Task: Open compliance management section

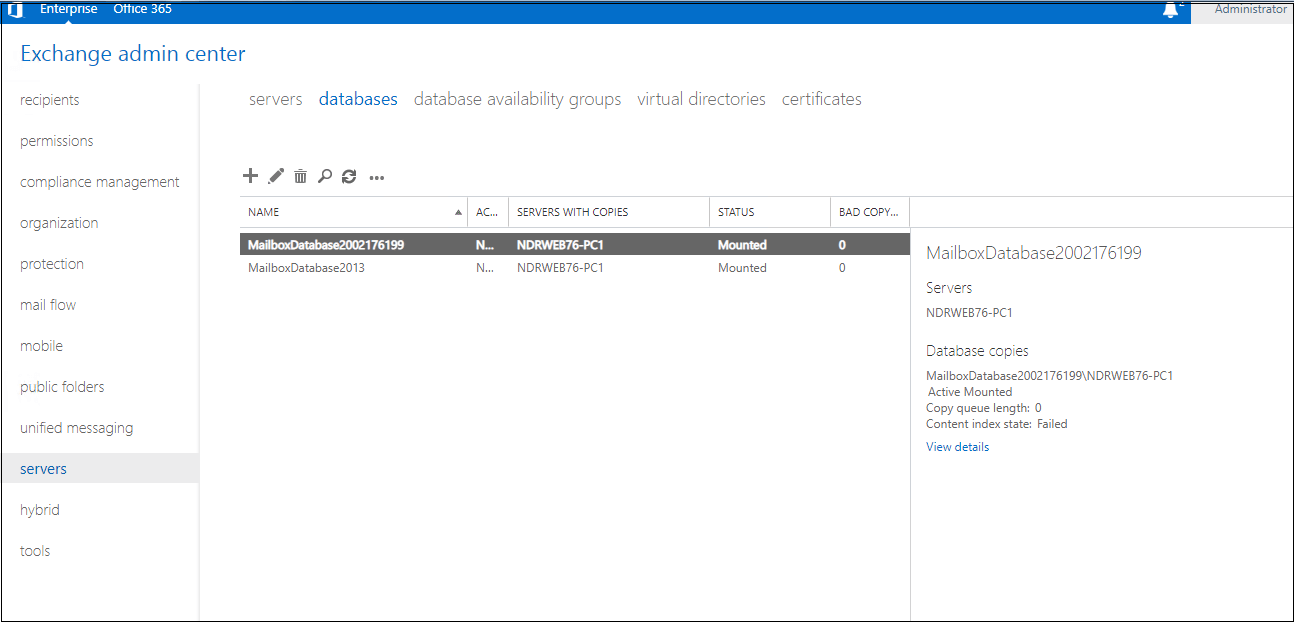Action: pos(100,182)
